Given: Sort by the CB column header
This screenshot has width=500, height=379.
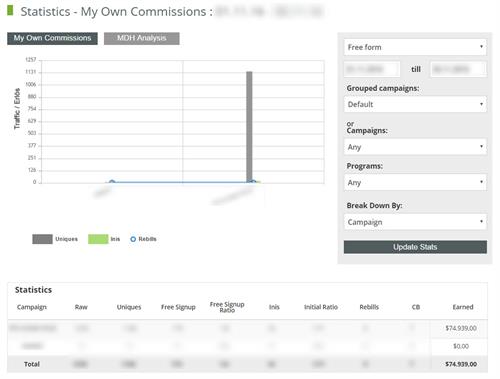Looking at the screenshot, I should [416, 307].
